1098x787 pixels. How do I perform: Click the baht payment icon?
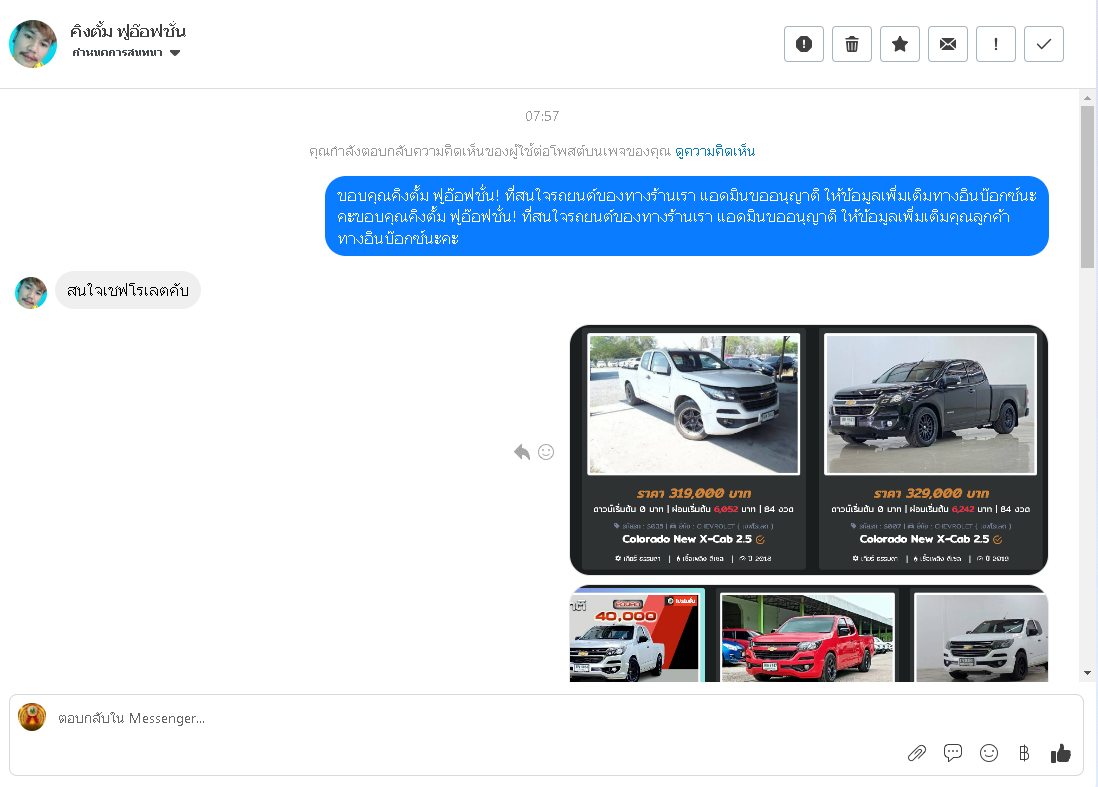(x=1024, y=753)
